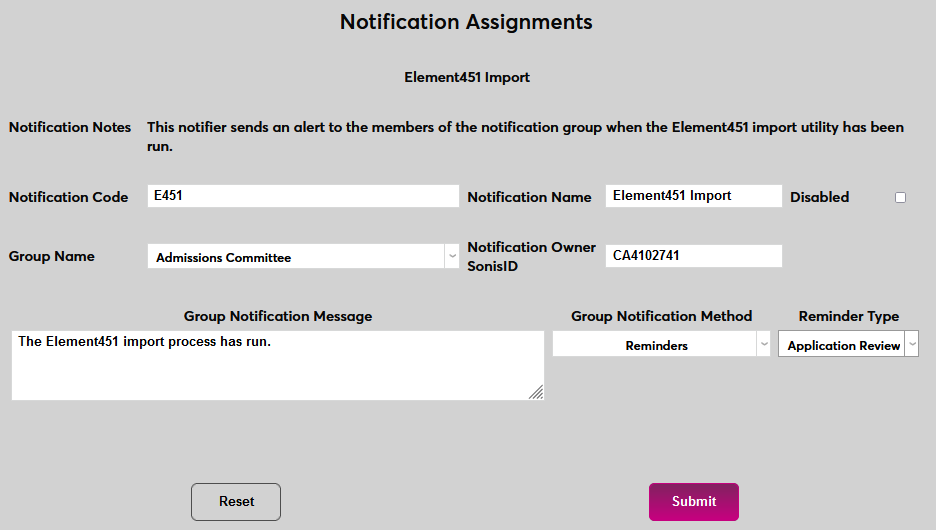Click the Notification Assignments page heading
Viewport: 936px width, 530px height.
[466, 22]
